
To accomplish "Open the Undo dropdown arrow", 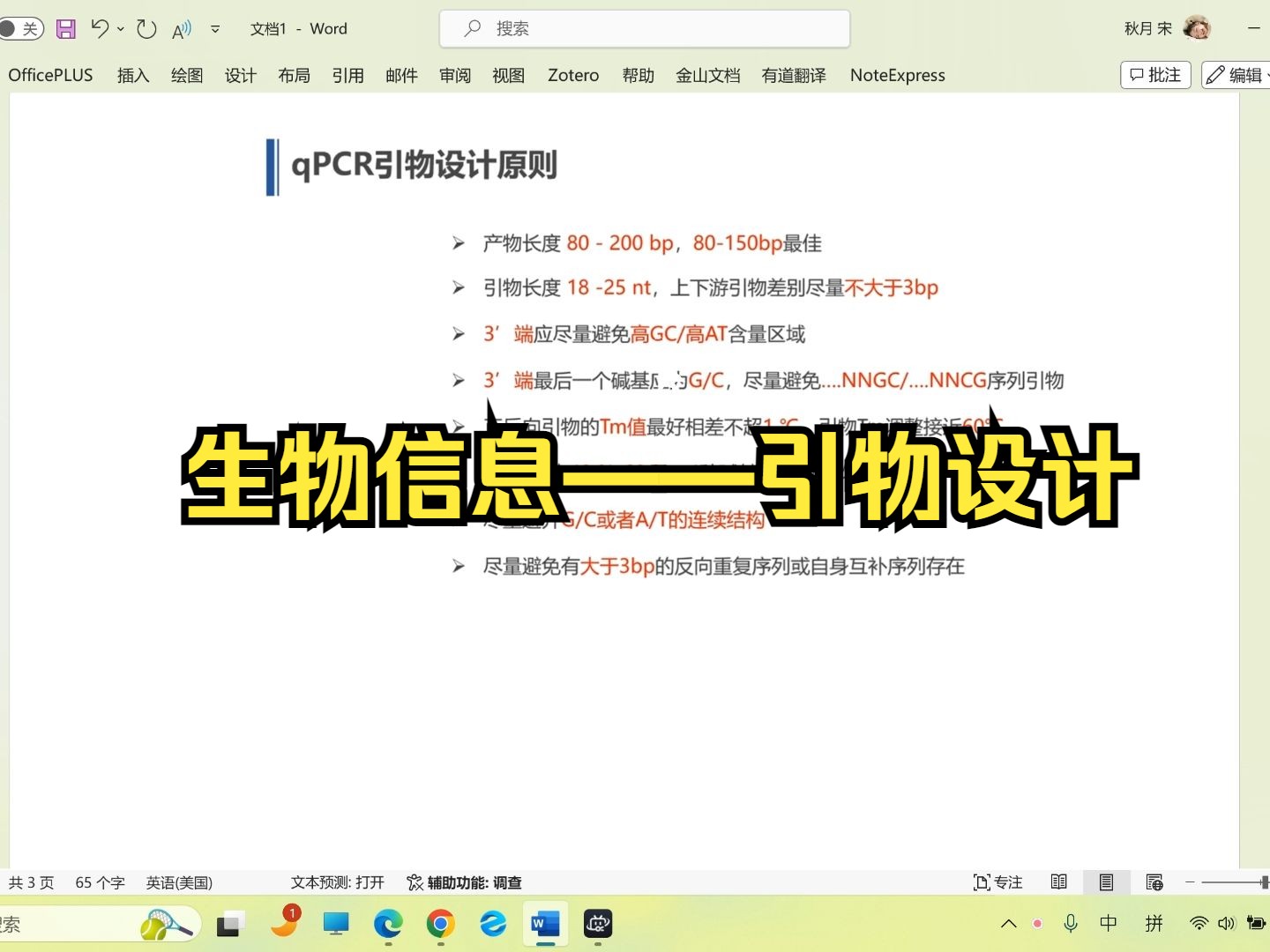I will click(120, 28).
